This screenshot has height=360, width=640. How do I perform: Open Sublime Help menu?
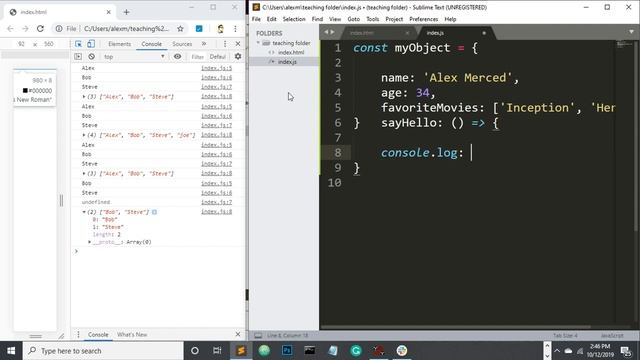(450, 19)
